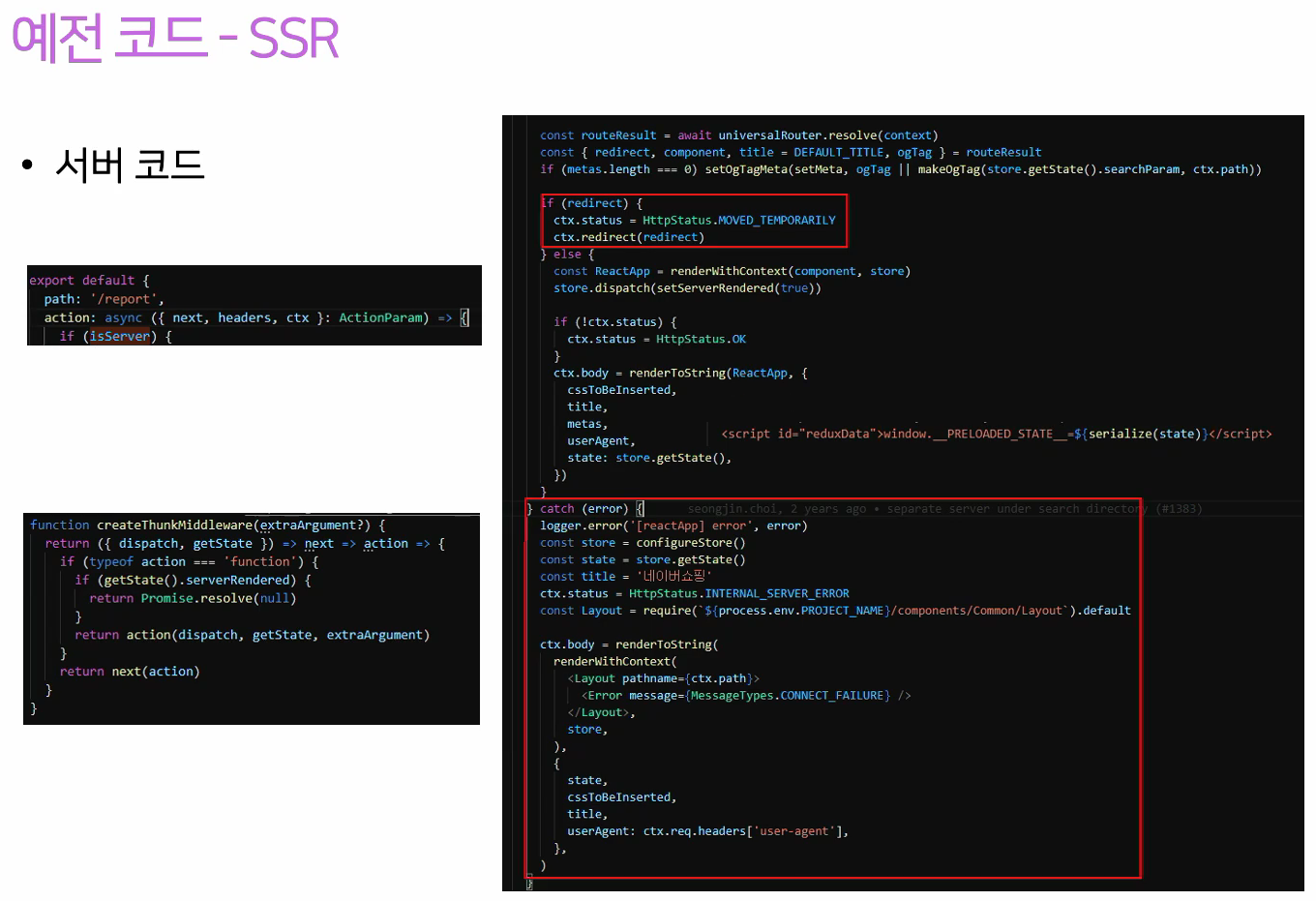
Task: Click the "return next(action)" line
Action: point(130,671)
